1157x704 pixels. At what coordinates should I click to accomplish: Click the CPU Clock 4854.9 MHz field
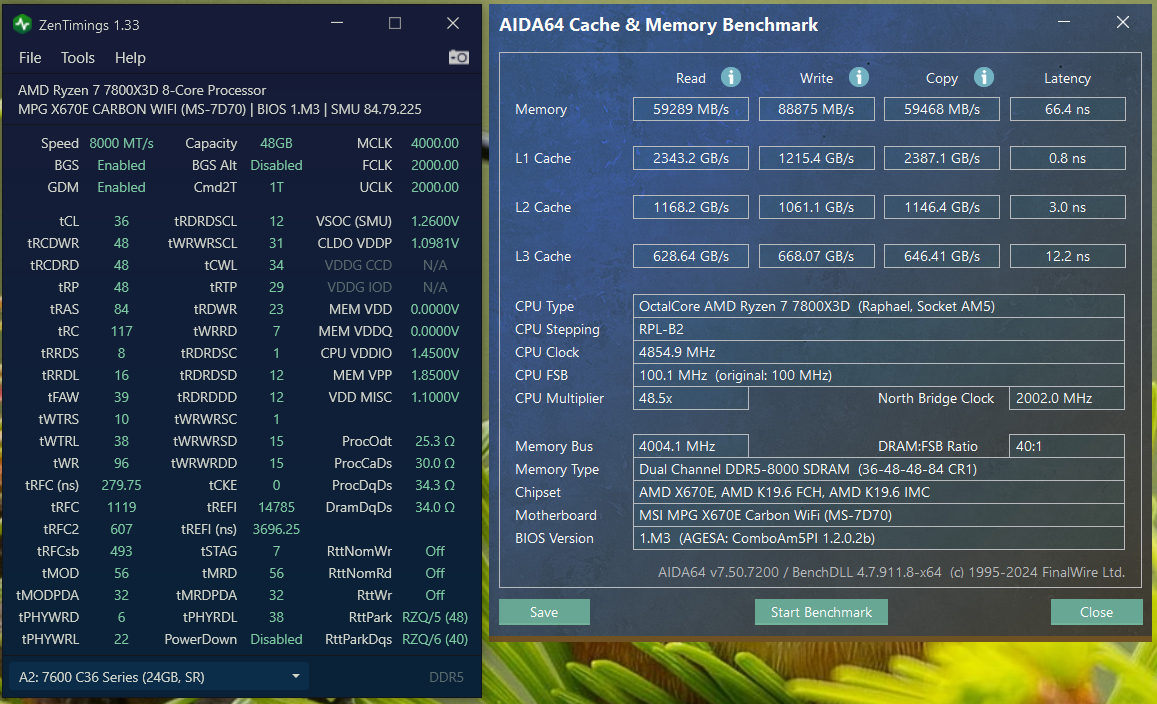tap(878, 352)
